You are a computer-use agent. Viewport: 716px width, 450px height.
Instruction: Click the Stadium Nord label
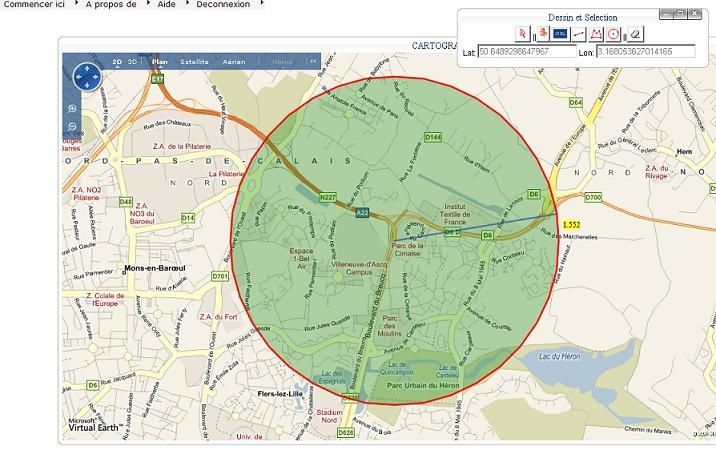tap(329, 416)
